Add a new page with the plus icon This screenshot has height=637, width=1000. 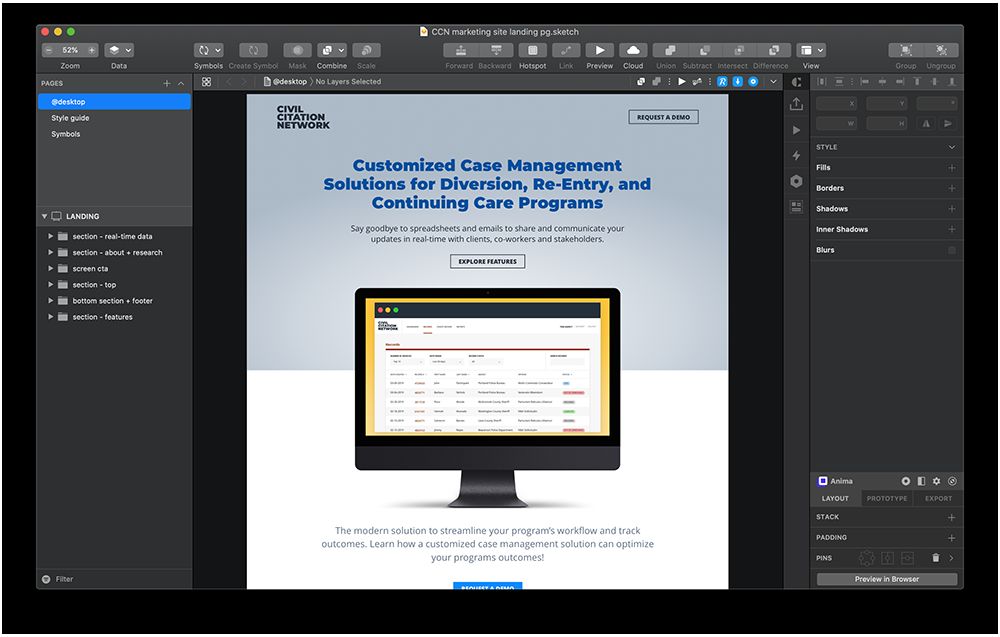(x=167, y=84)
